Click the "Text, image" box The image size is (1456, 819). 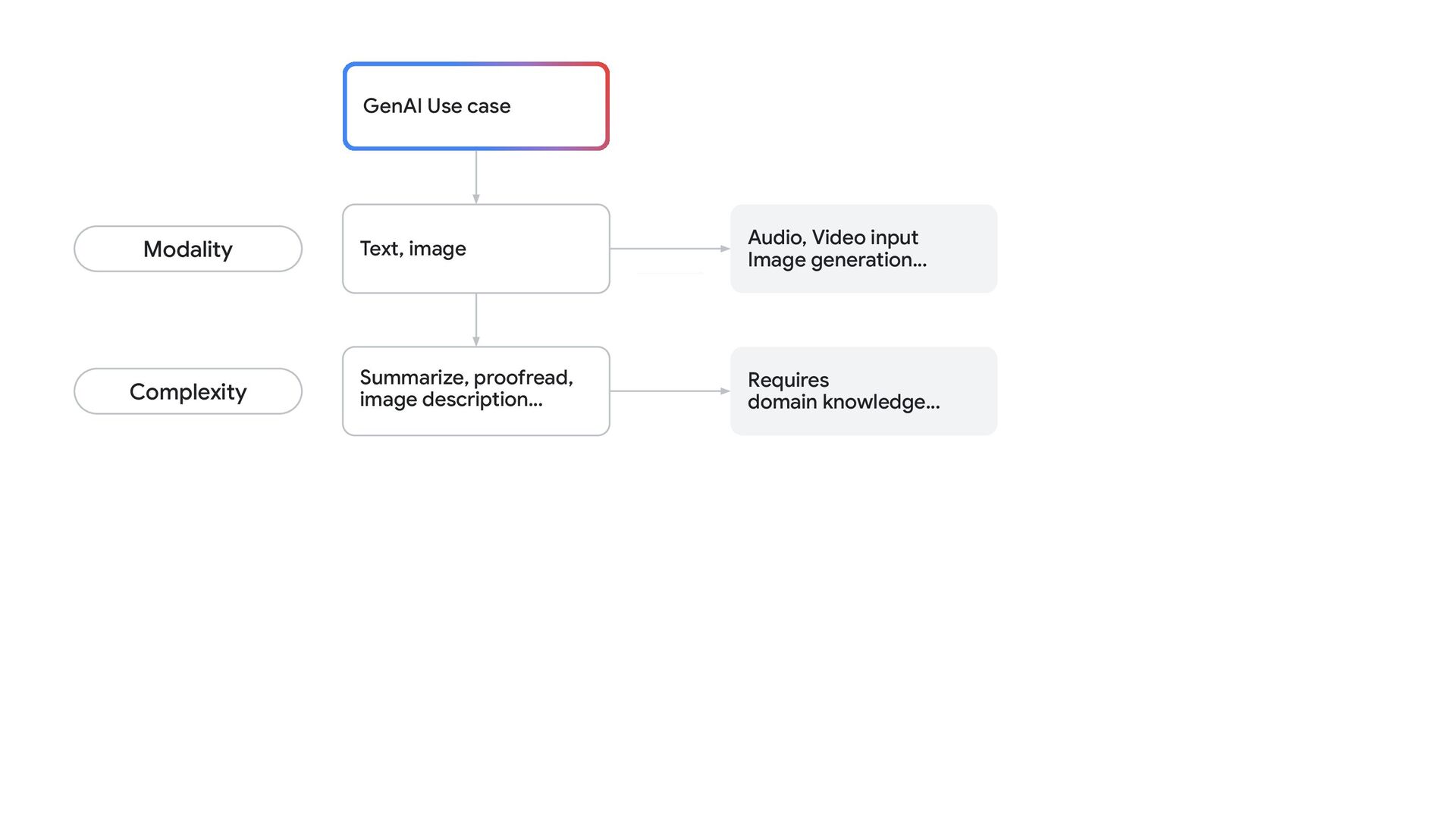(x=475, y=249)
